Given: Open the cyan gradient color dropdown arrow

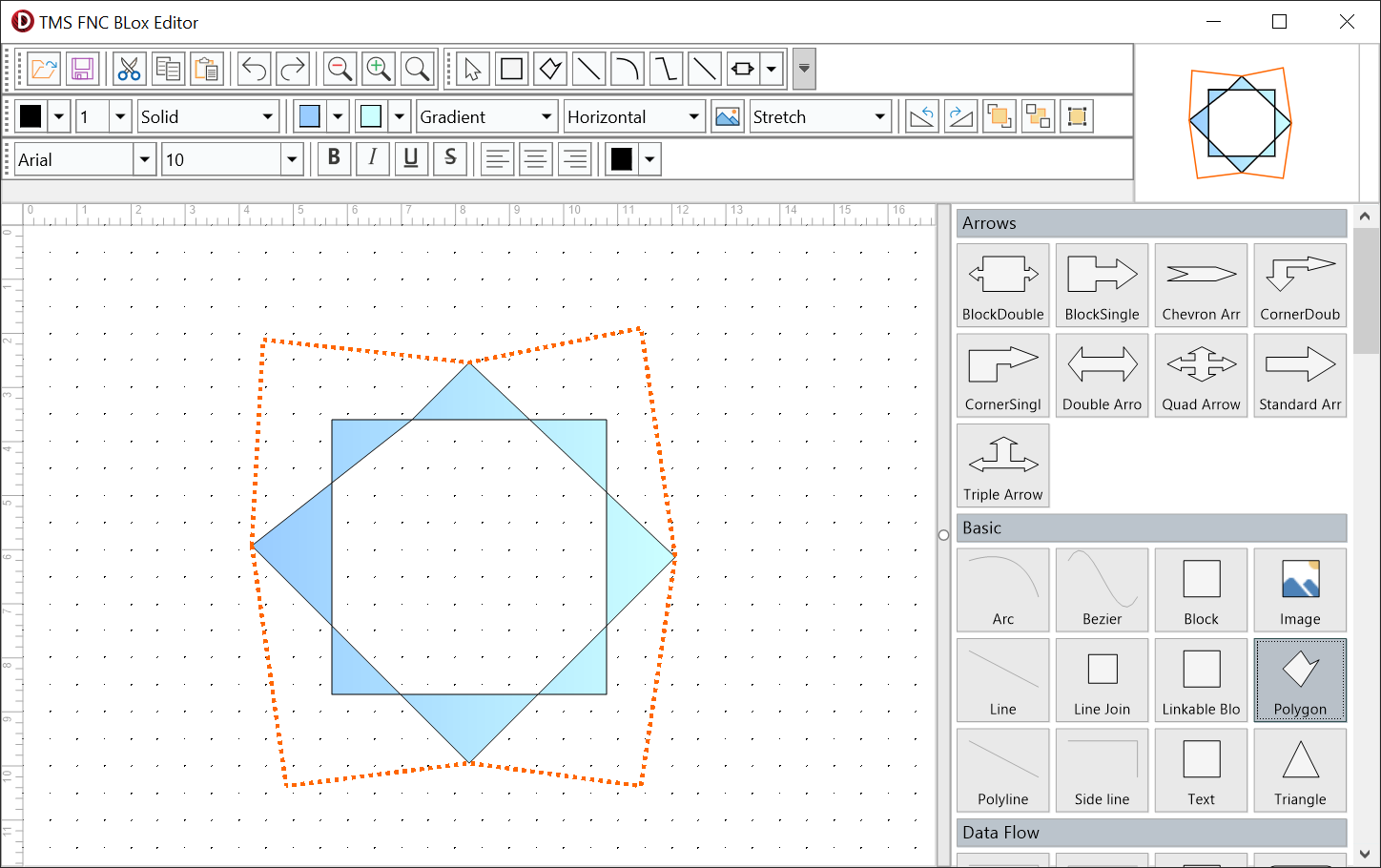Looking at the screenshot, I should 400,116.
